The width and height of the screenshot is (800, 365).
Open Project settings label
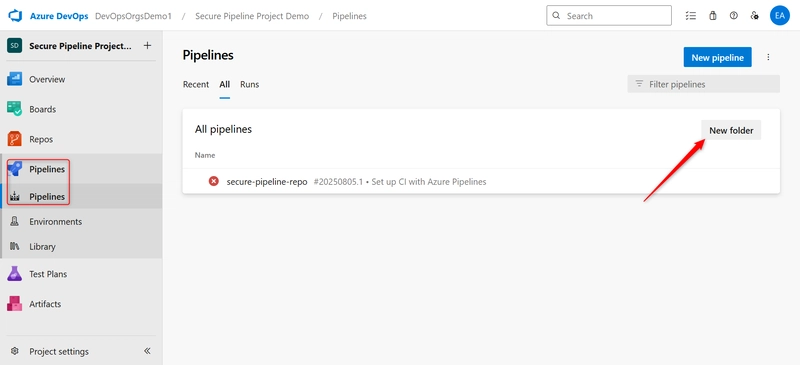[x=59, y=351]
